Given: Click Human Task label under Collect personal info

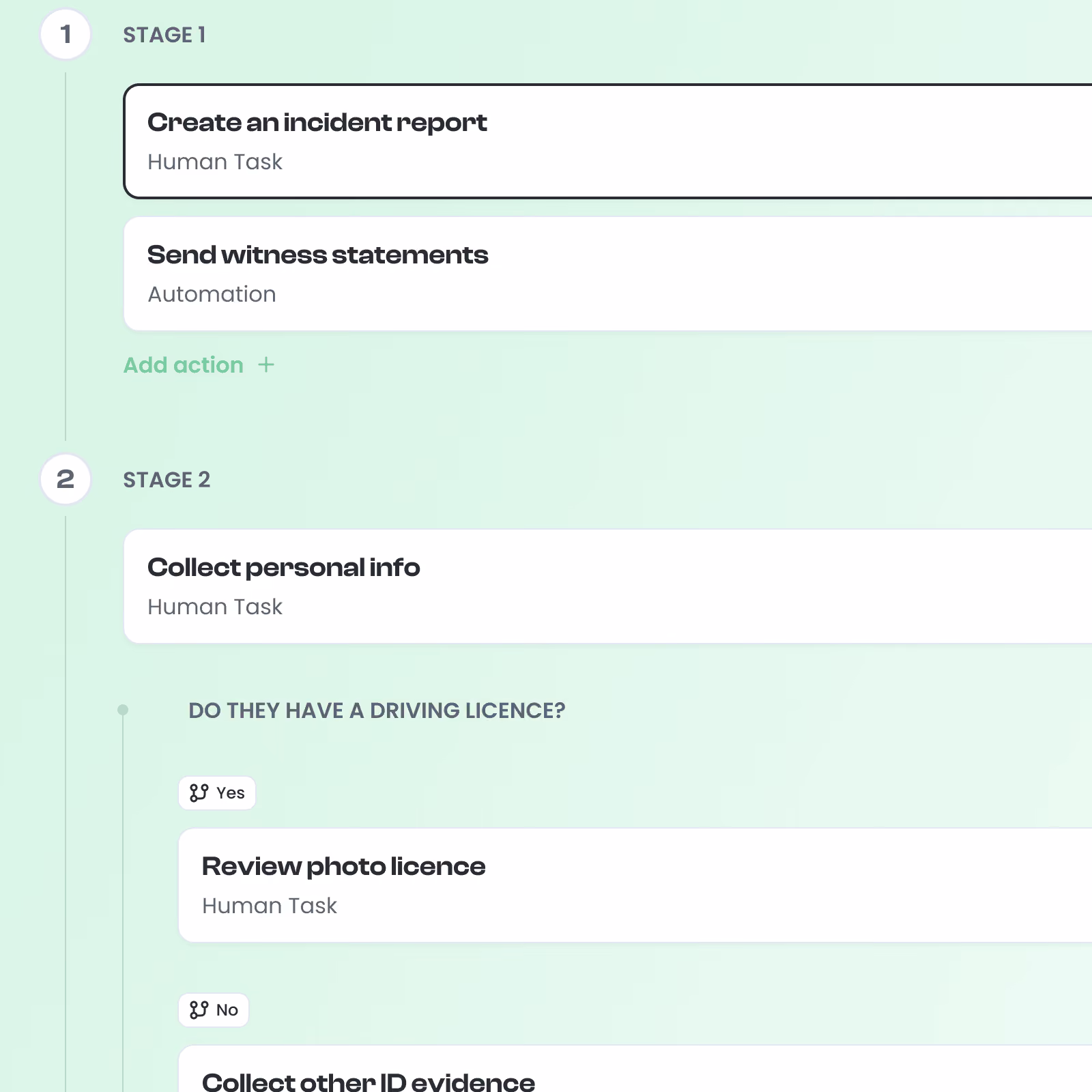Looking at the screenshot, I should [x=215, y=607].
